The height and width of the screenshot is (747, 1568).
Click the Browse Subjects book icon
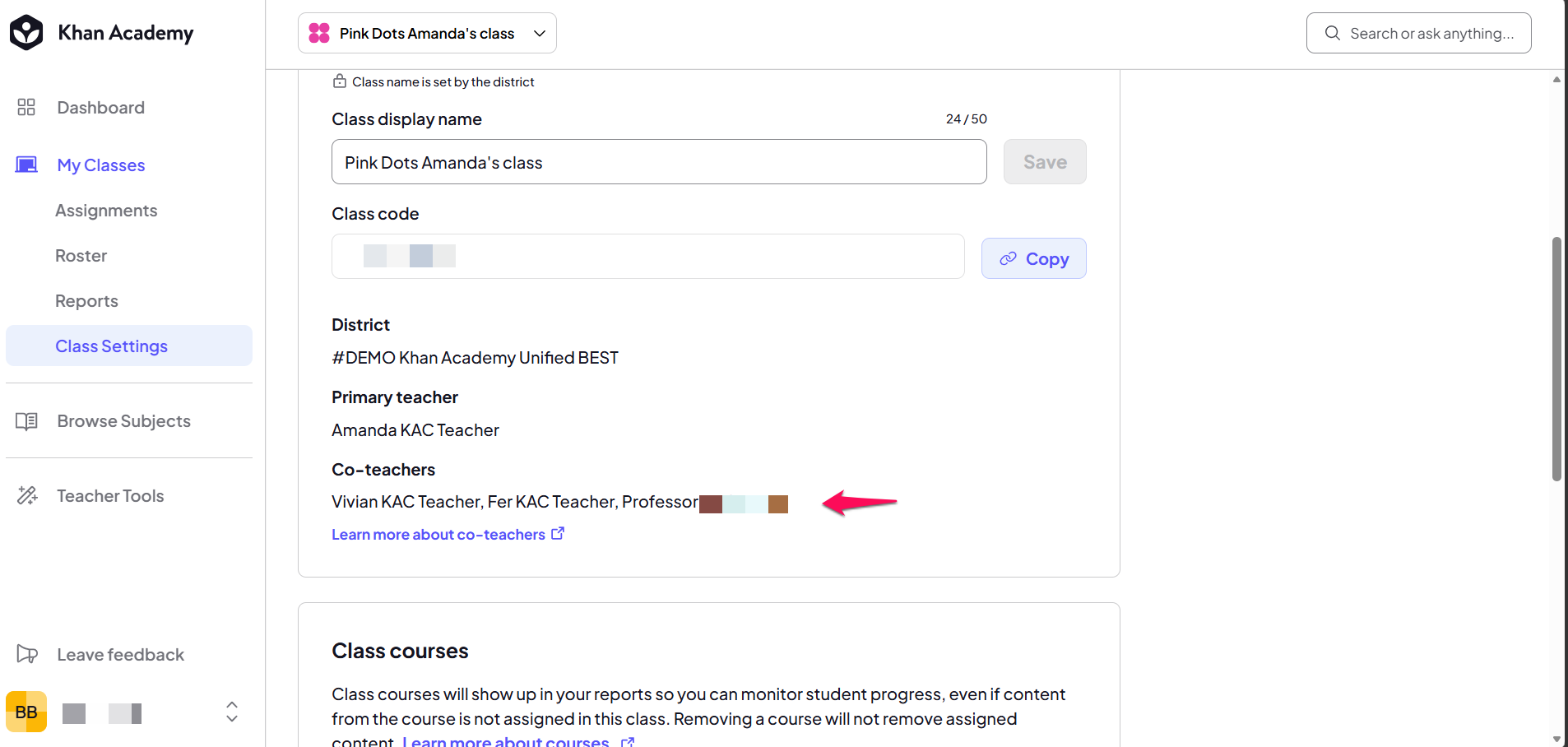[26, 421]
